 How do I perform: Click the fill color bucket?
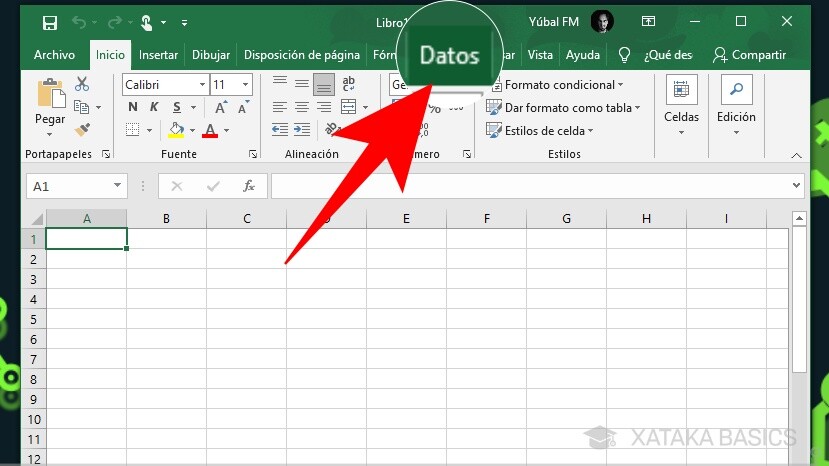(176, 130)
